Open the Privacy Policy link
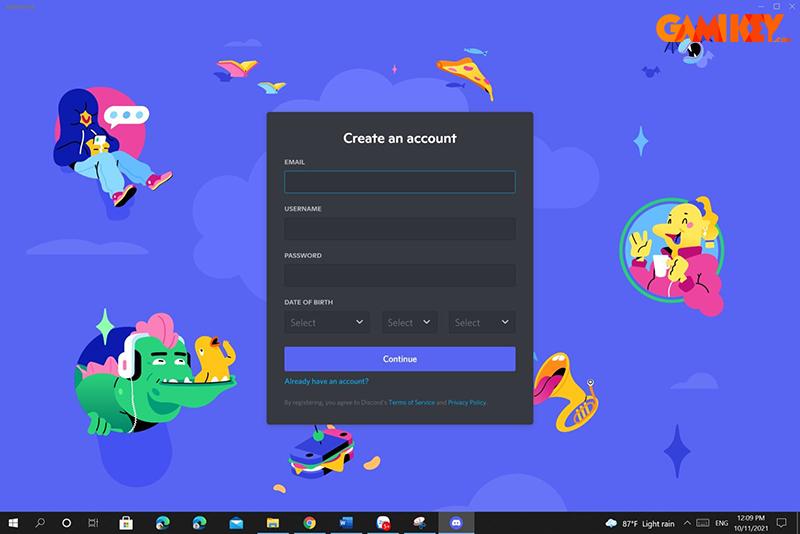This screenshot has height=534, width=800. (467, 402)
